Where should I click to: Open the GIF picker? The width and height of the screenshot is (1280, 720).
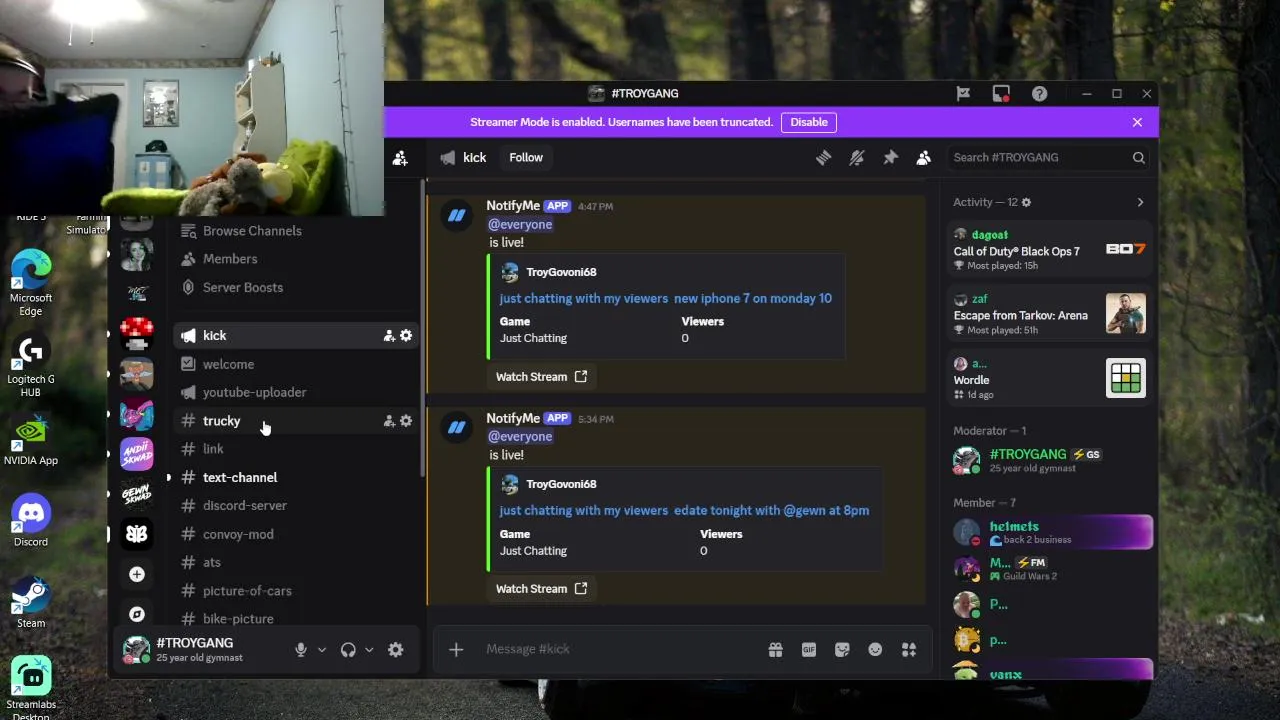pos(808,650)
